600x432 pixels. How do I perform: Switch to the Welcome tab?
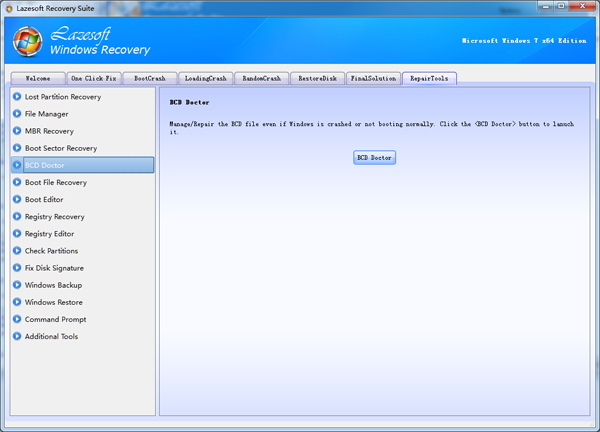pyautogui.click(x=38, y=78)
